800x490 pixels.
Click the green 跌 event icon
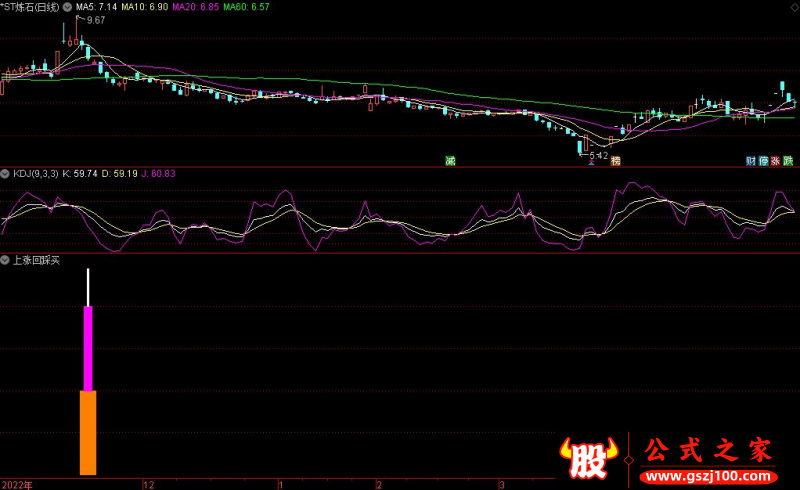788,160
